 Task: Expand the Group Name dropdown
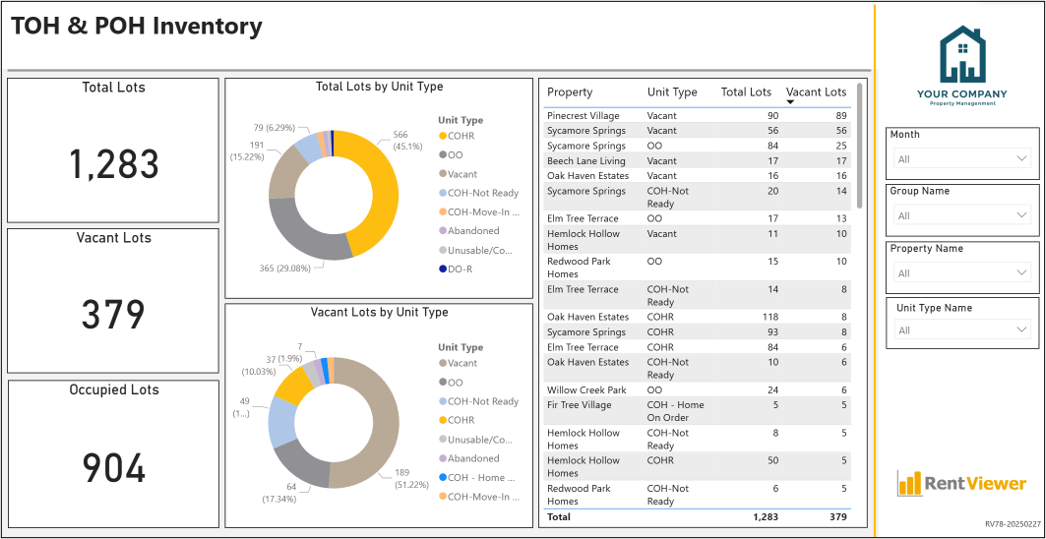coord(963,215)
